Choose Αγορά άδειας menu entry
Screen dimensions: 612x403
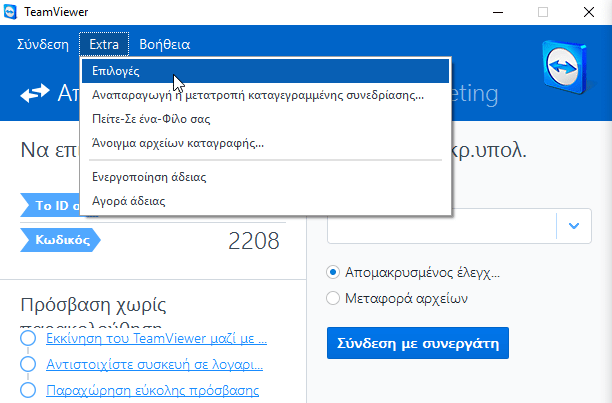[x=265, y=201]
